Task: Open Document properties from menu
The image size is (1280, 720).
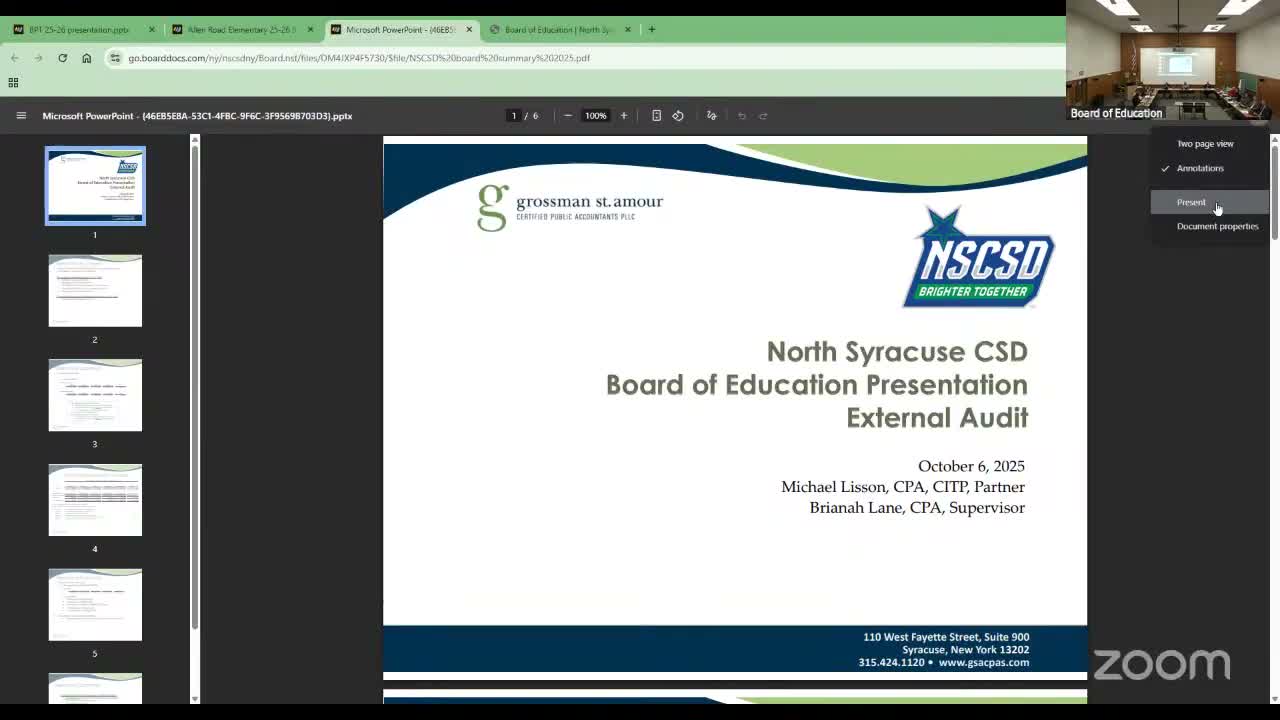Action: pos(1210,226)
